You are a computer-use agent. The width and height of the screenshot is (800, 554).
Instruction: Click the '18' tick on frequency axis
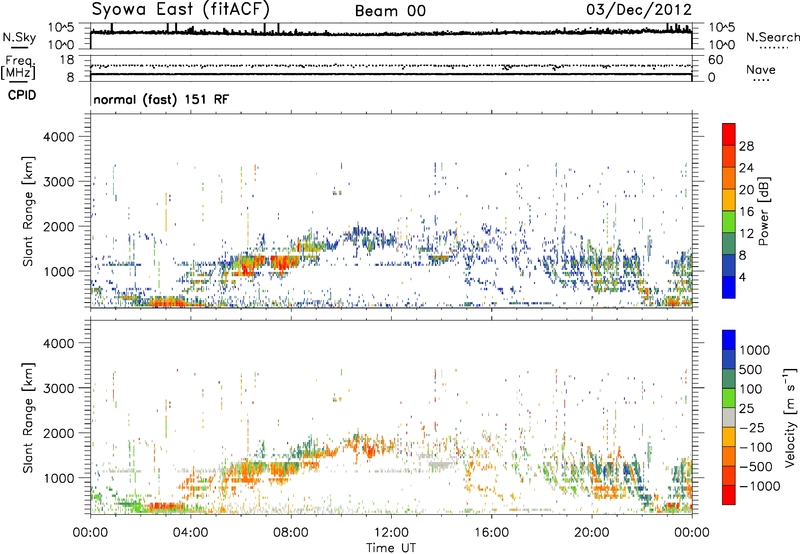click(x=67, y=60)
